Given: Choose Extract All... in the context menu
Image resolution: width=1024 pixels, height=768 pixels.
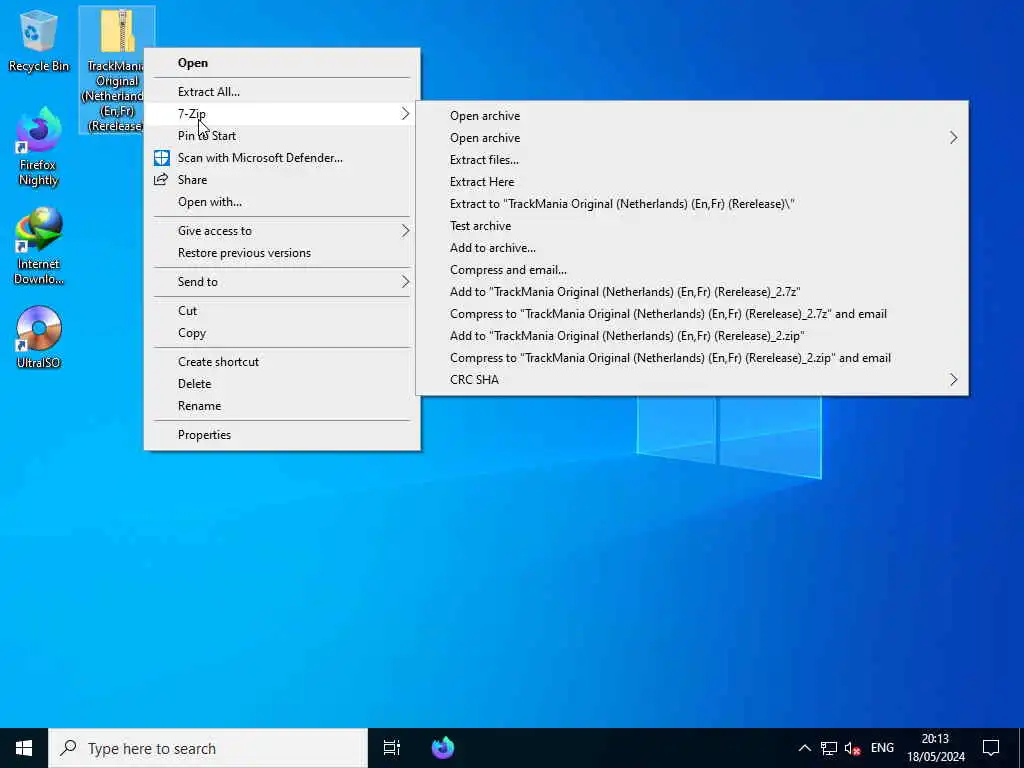Looking at the screenshot, I should click(282, 91).
